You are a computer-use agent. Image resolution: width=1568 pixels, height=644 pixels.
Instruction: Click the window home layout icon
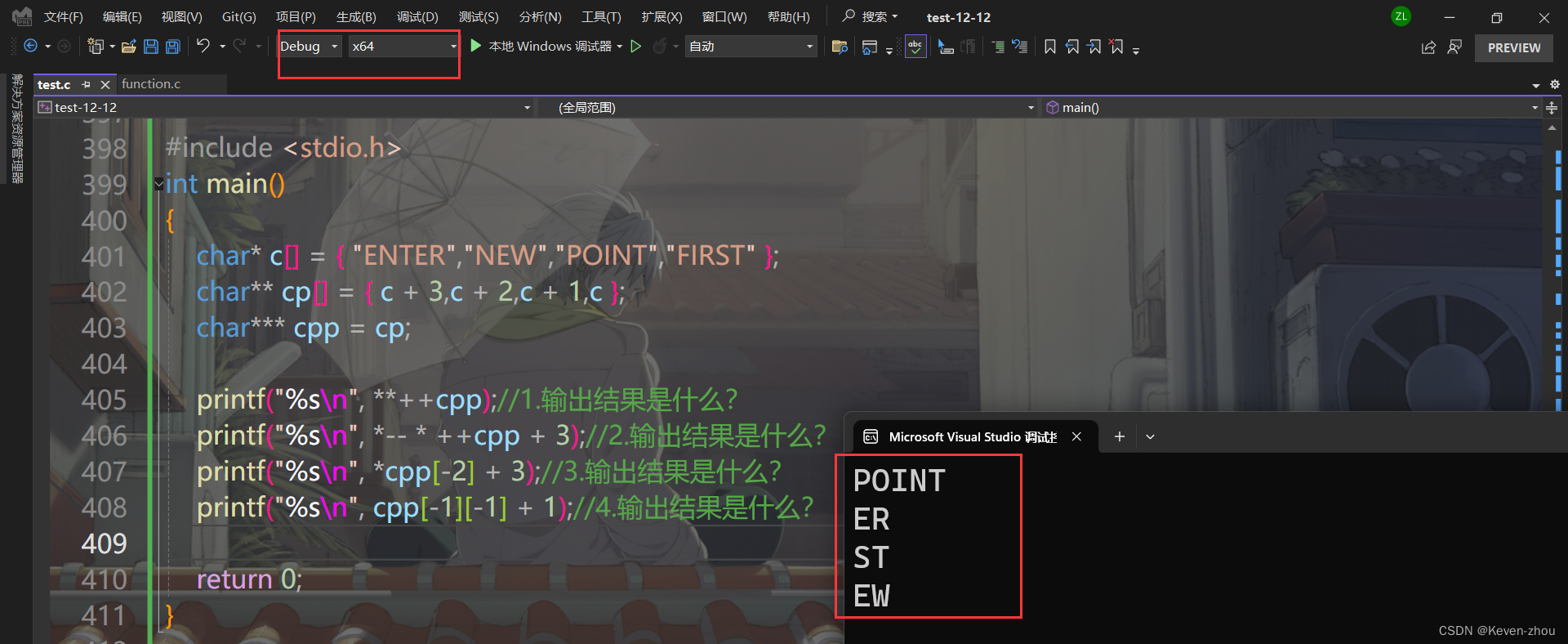(870, 47)
